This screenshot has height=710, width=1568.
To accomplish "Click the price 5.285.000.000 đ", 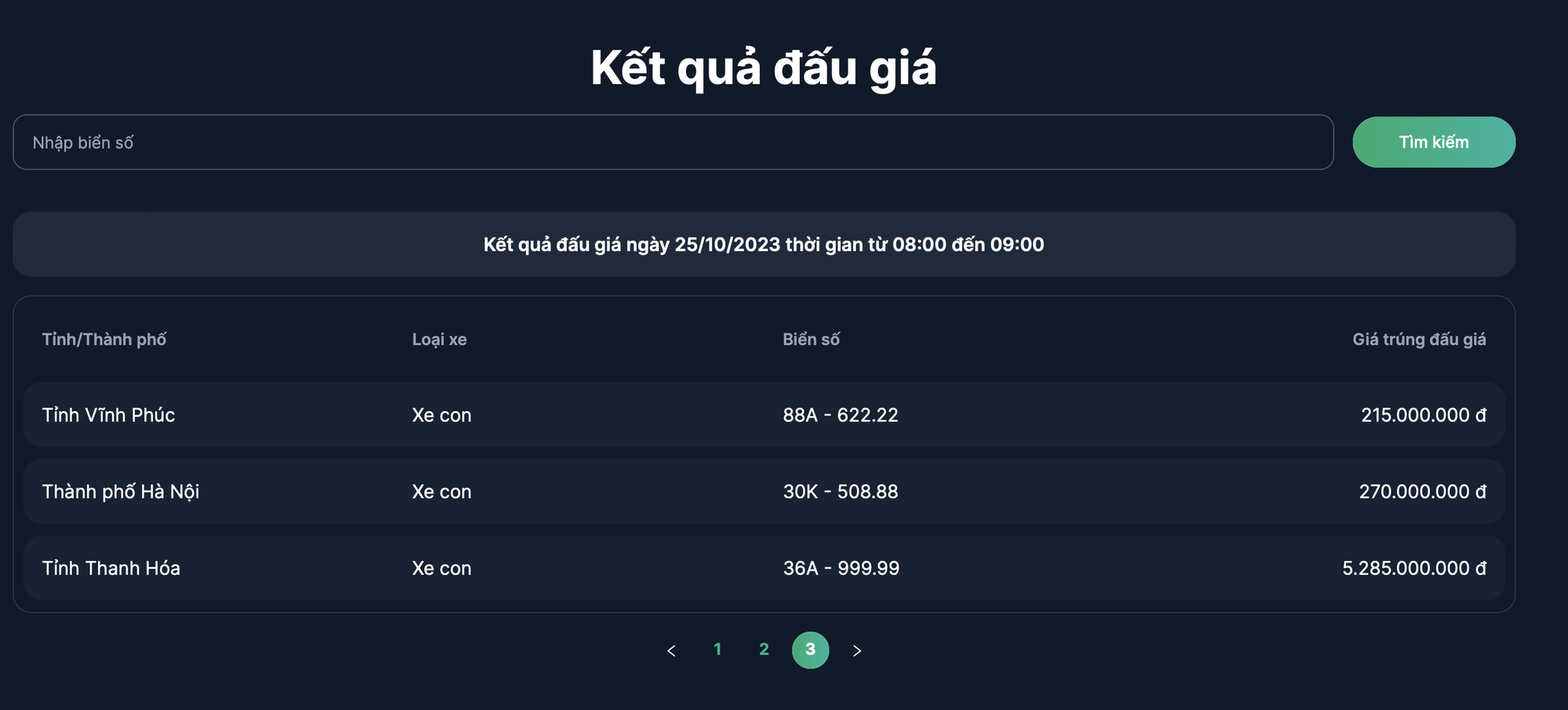I will [1414, 568].
